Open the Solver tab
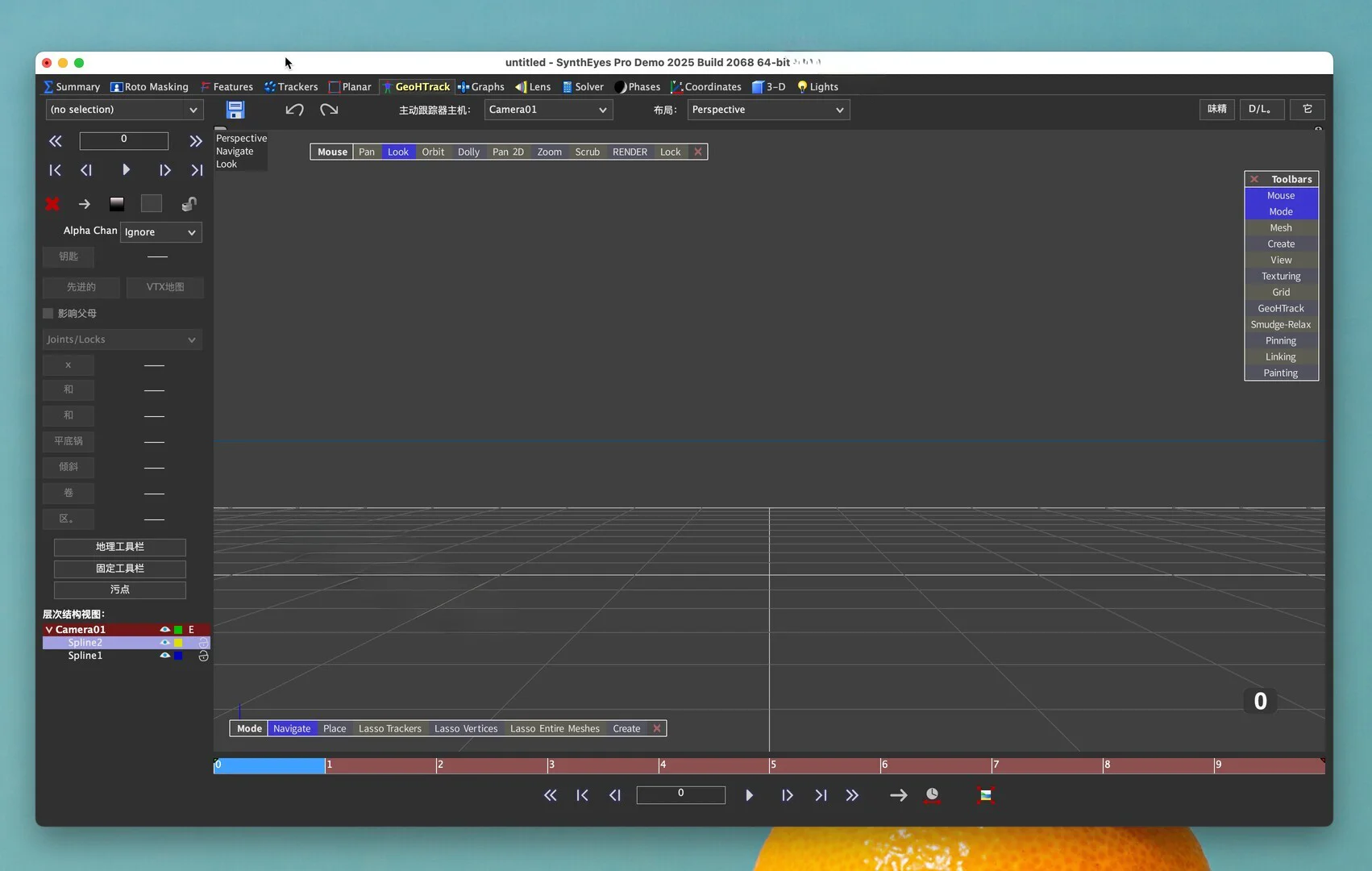This screenshot has height=871, width=1372. (583, 87)
